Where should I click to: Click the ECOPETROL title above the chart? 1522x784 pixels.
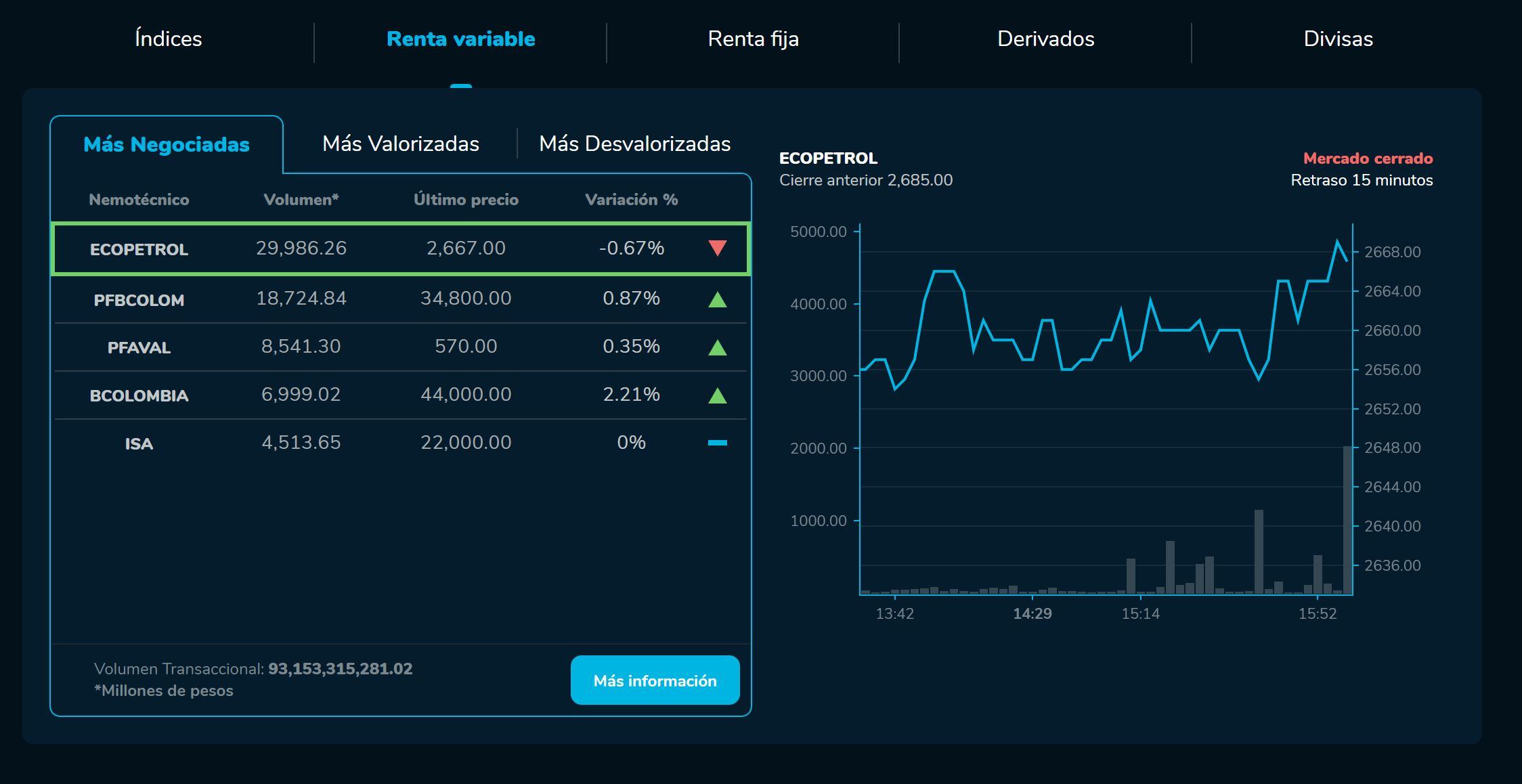tap(828, 158)
